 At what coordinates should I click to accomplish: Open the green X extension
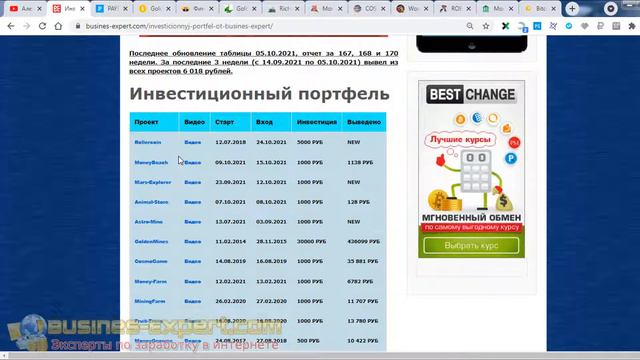click(x=505, y=26)
